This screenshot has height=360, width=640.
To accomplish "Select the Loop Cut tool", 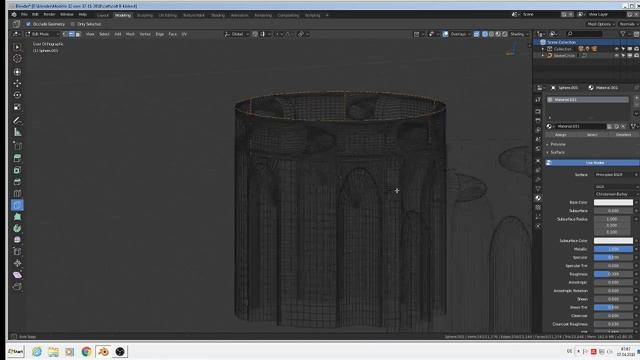I will click(17, 193).
